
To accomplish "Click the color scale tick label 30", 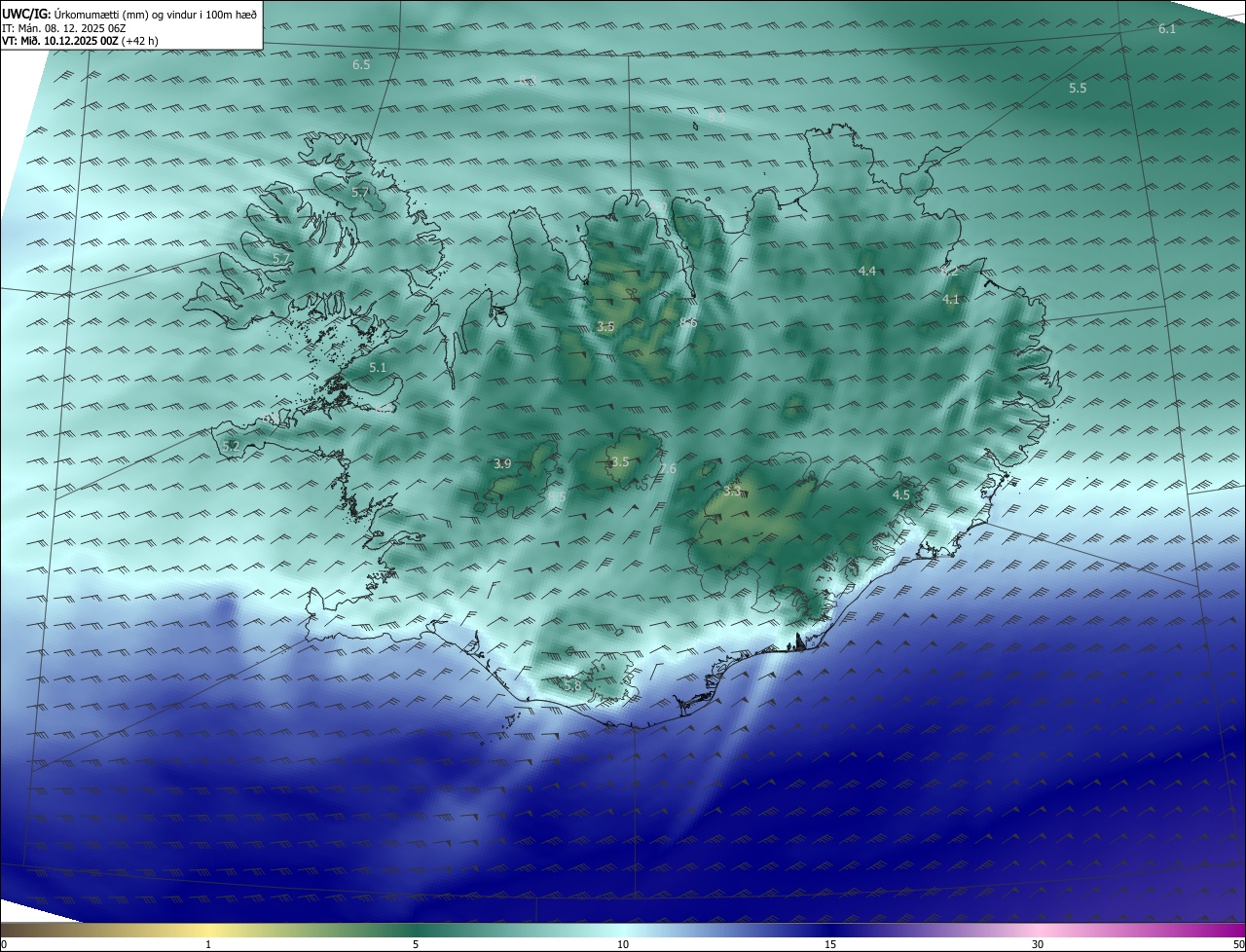I will click(1038, 944).
